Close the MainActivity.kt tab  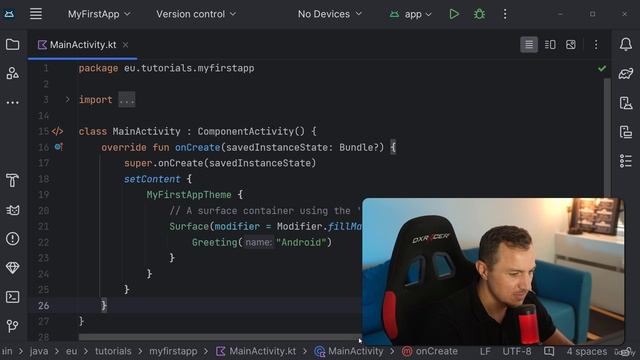coord(126,44)
